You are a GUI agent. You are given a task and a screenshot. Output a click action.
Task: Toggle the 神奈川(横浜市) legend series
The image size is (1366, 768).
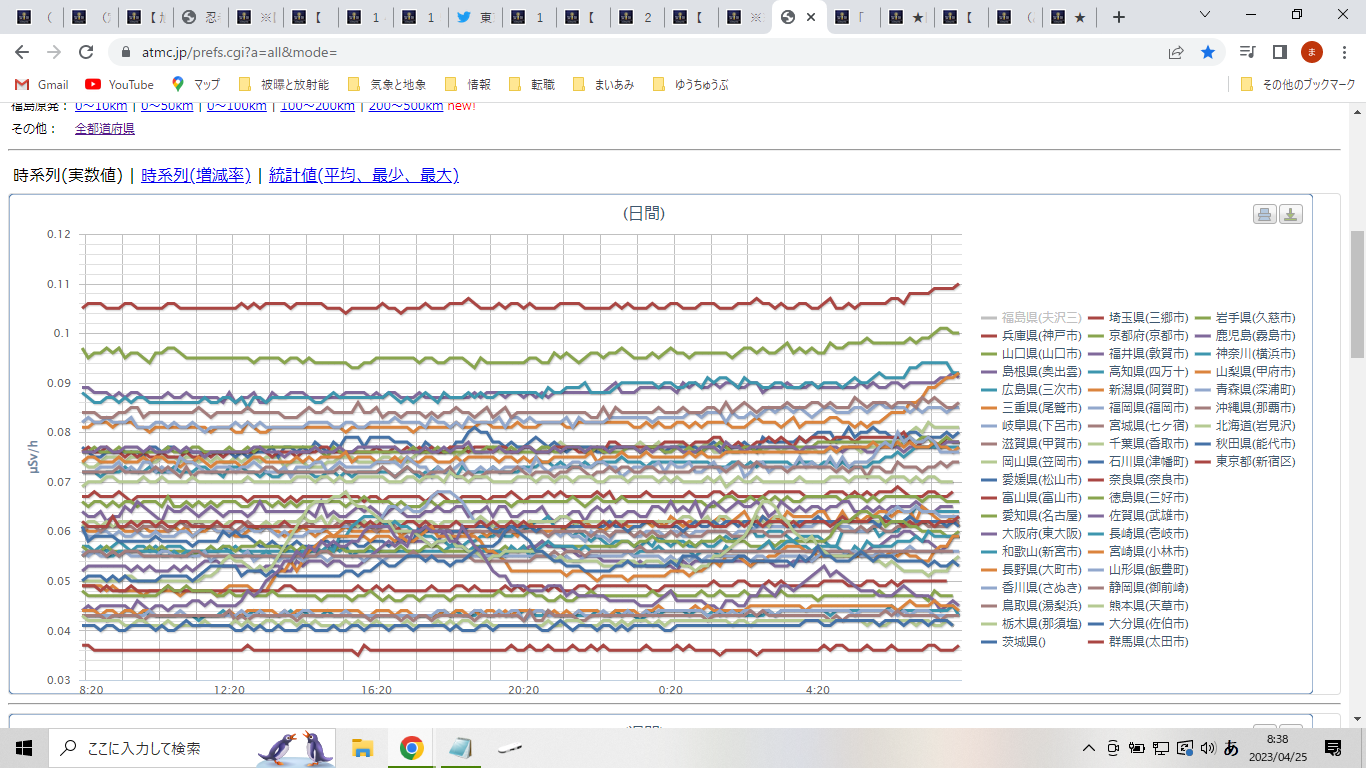(1245, 353)
